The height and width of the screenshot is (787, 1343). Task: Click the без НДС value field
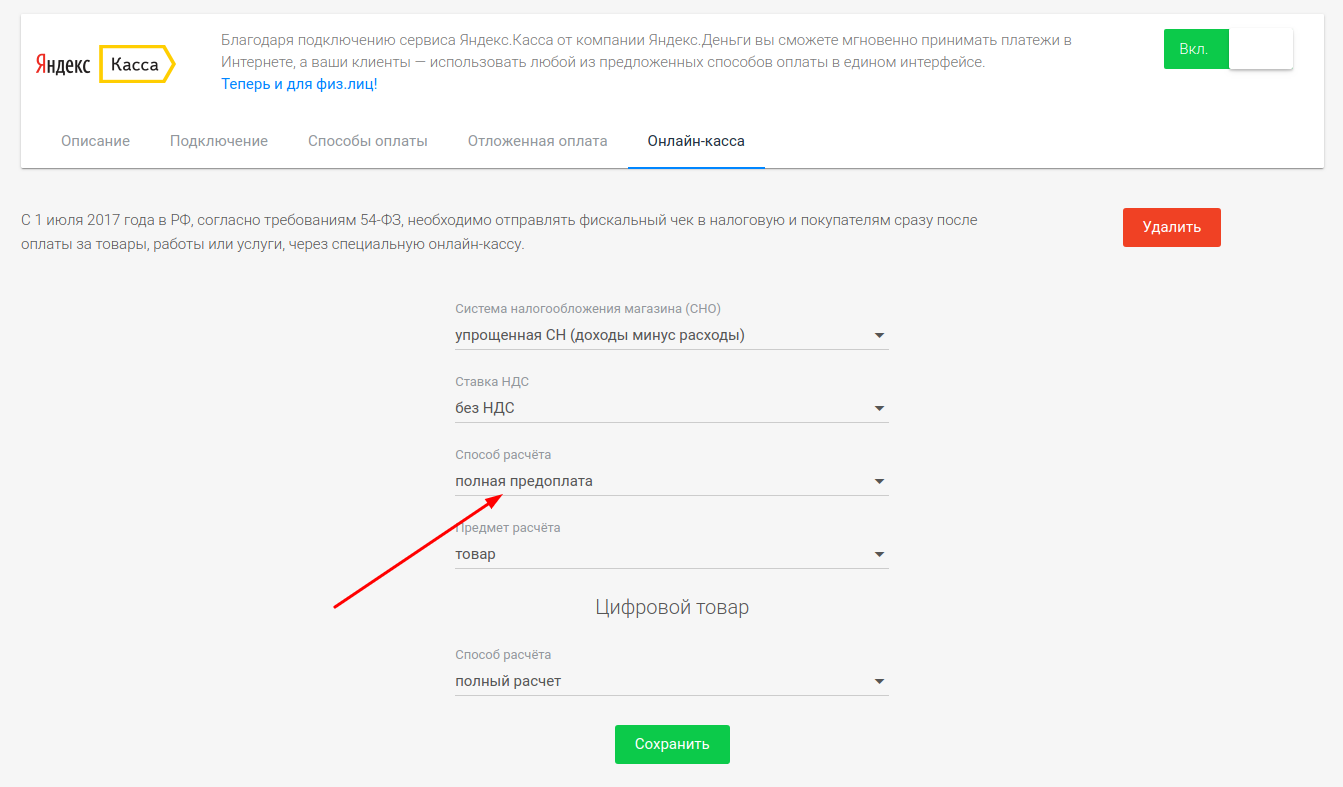[671, 408]
